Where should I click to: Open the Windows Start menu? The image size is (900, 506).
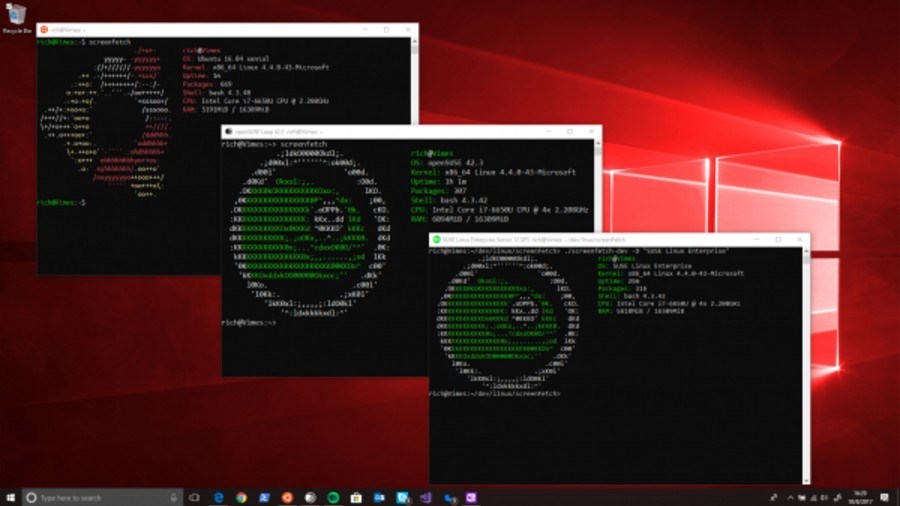[x=11, y=497]
